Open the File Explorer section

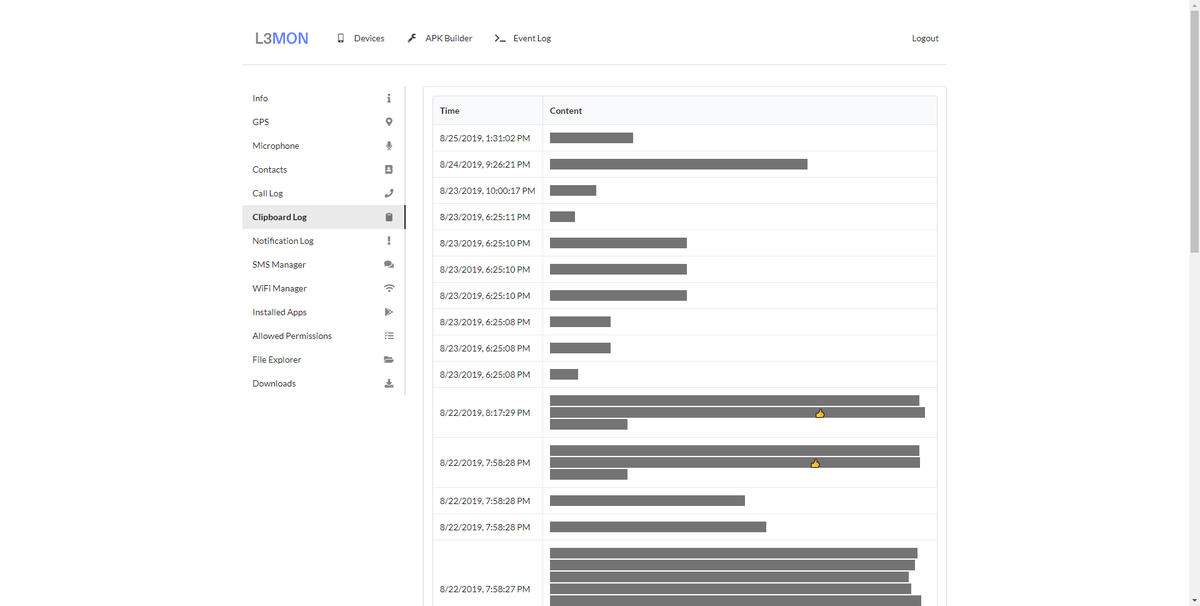click(x=323, y=360)
